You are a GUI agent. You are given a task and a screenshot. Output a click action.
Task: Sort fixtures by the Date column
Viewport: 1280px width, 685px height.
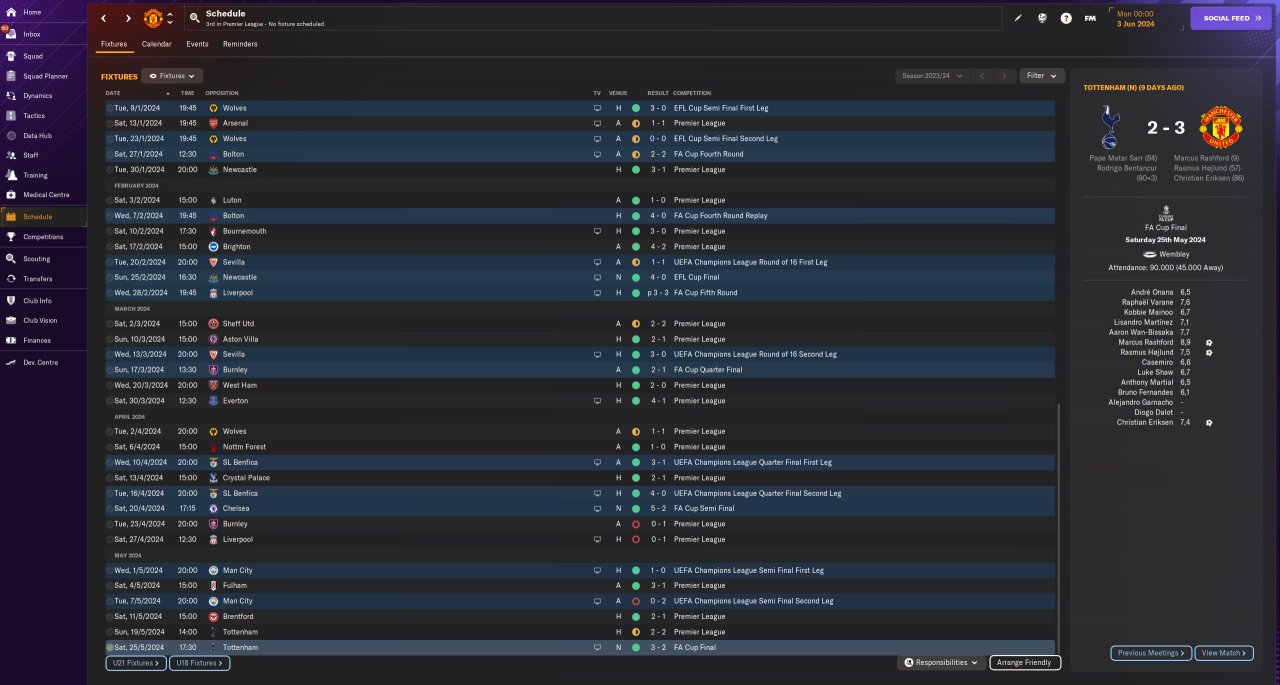tap(113, 93)
